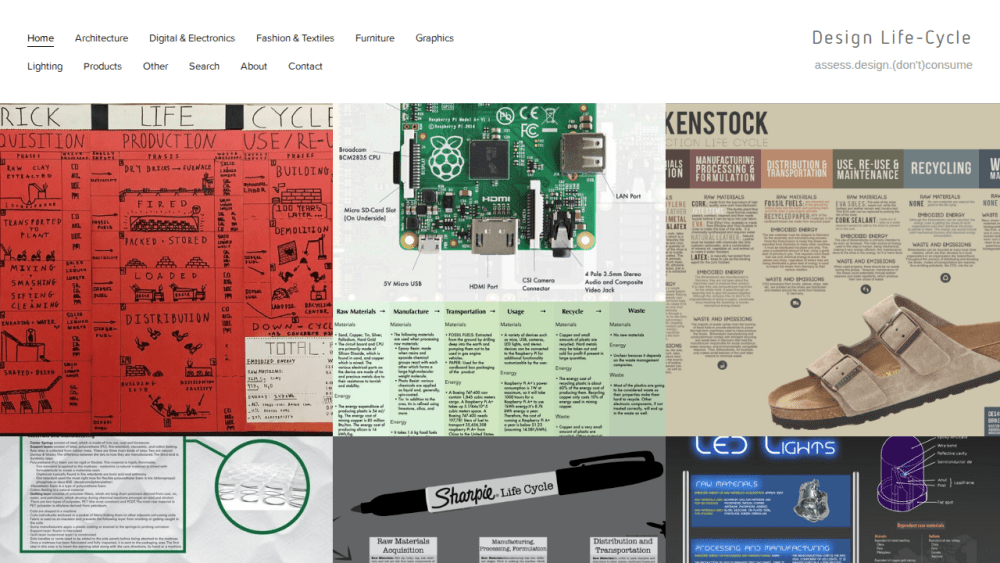Image resolution: width=1000 pixels, height=563 pixels.
Task: Open the Sharpie Life Cycle project
Action: [499, 500]
